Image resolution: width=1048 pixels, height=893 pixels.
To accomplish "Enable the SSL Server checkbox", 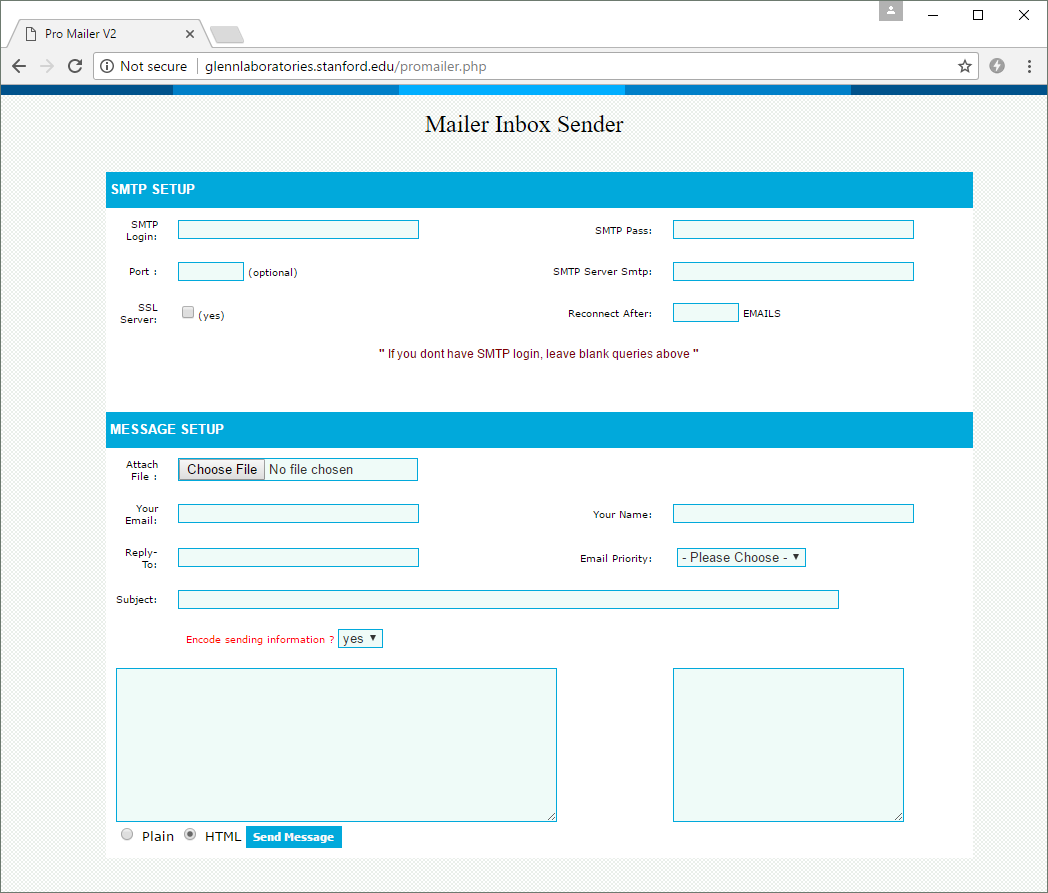I will click(x=188, y=312).
